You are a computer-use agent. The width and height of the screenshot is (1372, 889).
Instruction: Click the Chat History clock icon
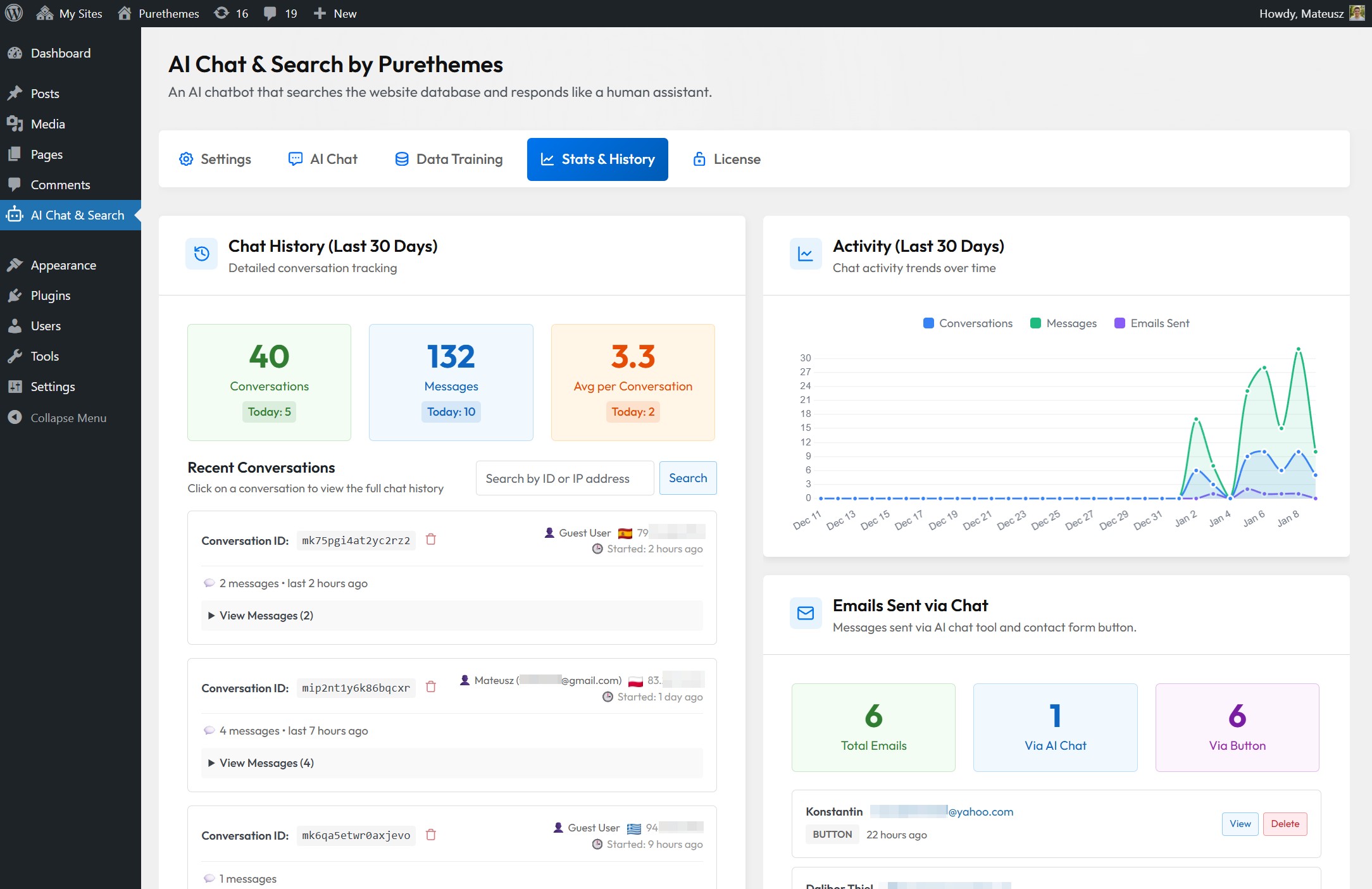pyautogui.click(x=201, y=254)
